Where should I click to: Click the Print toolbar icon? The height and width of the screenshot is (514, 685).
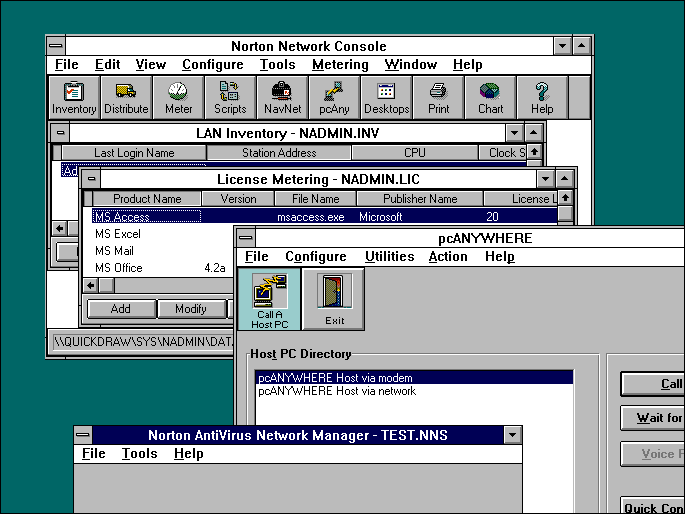438,97
